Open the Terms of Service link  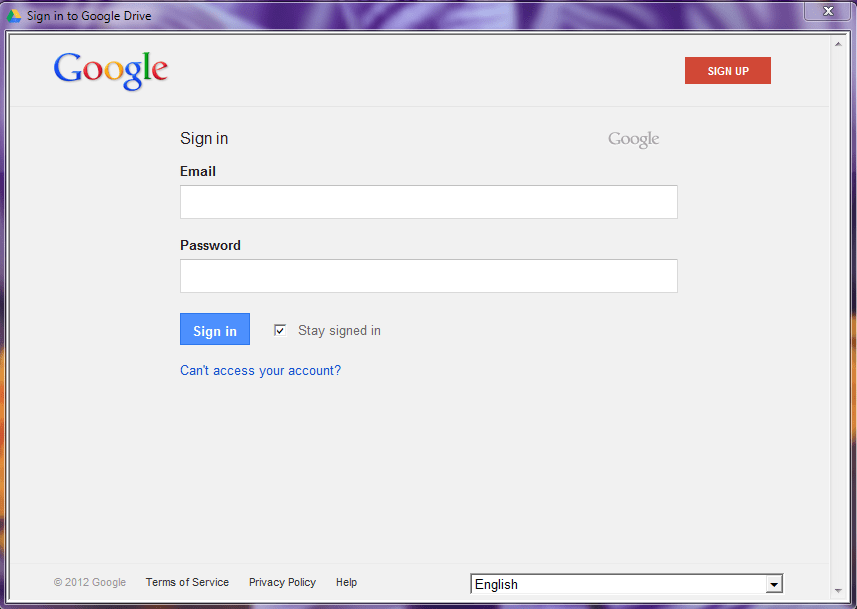tap(187, 582)
